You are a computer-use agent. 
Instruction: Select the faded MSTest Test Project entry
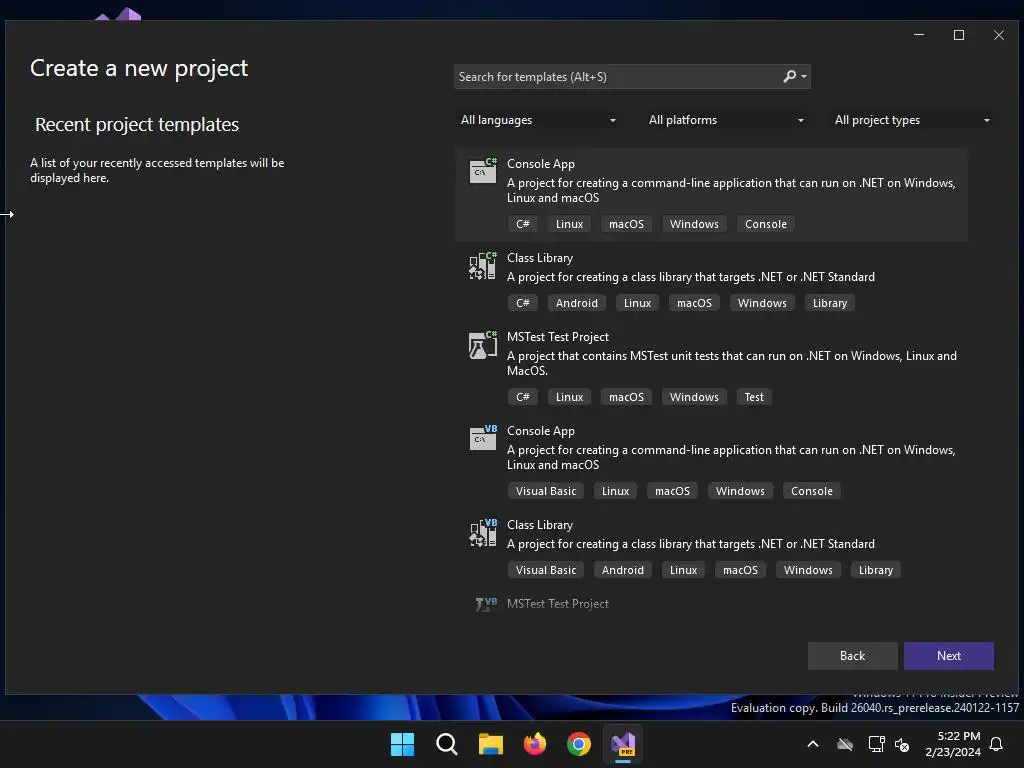pyautogui.click(x=558, y=604)
